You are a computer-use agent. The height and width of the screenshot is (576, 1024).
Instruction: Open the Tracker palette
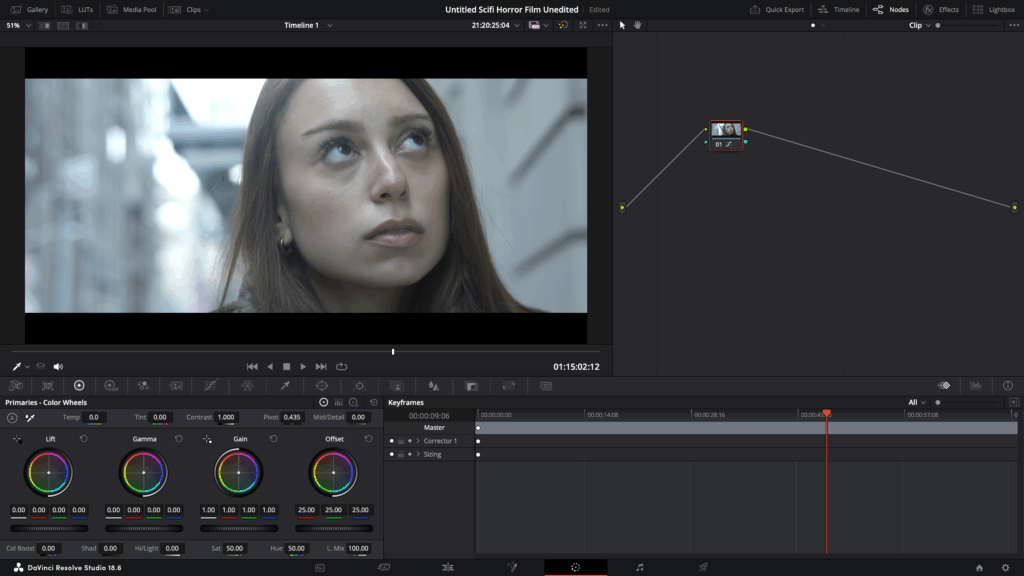(x=359, y=385)
